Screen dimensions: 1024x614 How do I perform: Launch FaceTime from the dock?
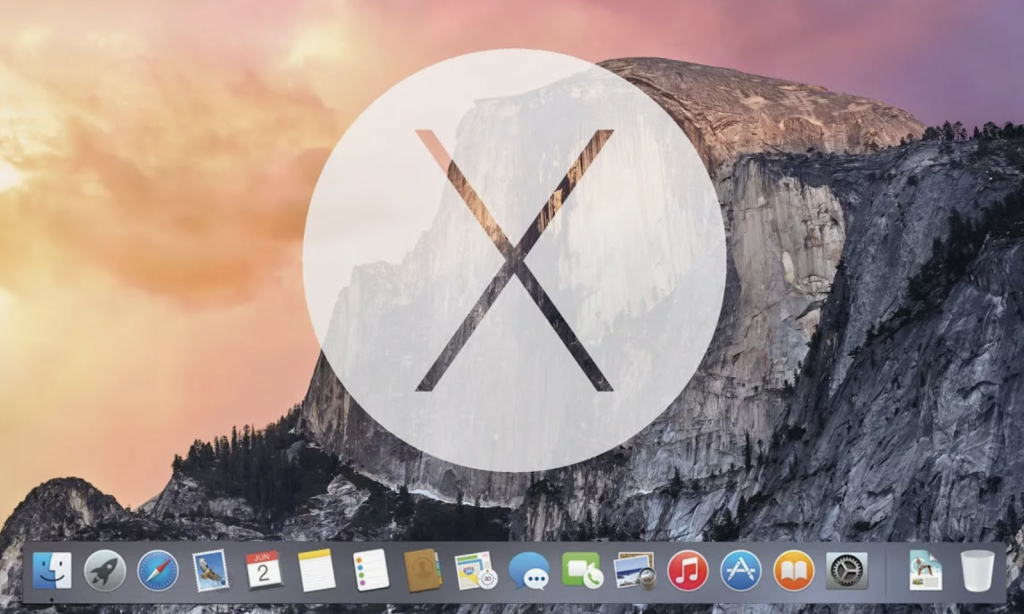[x=582, y=570]
